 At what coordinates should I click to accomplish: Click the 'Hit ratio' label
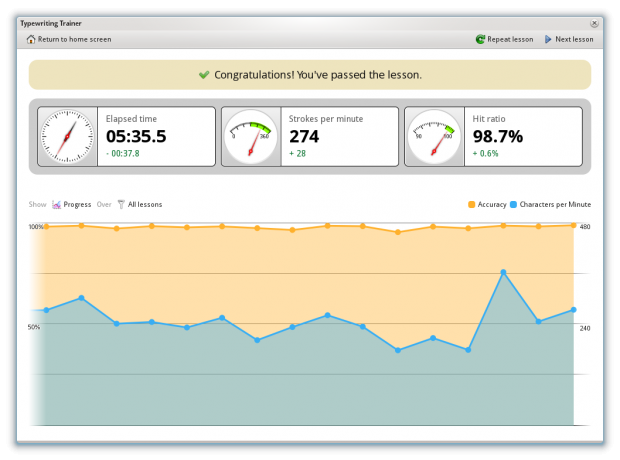(x=489, y=119)
